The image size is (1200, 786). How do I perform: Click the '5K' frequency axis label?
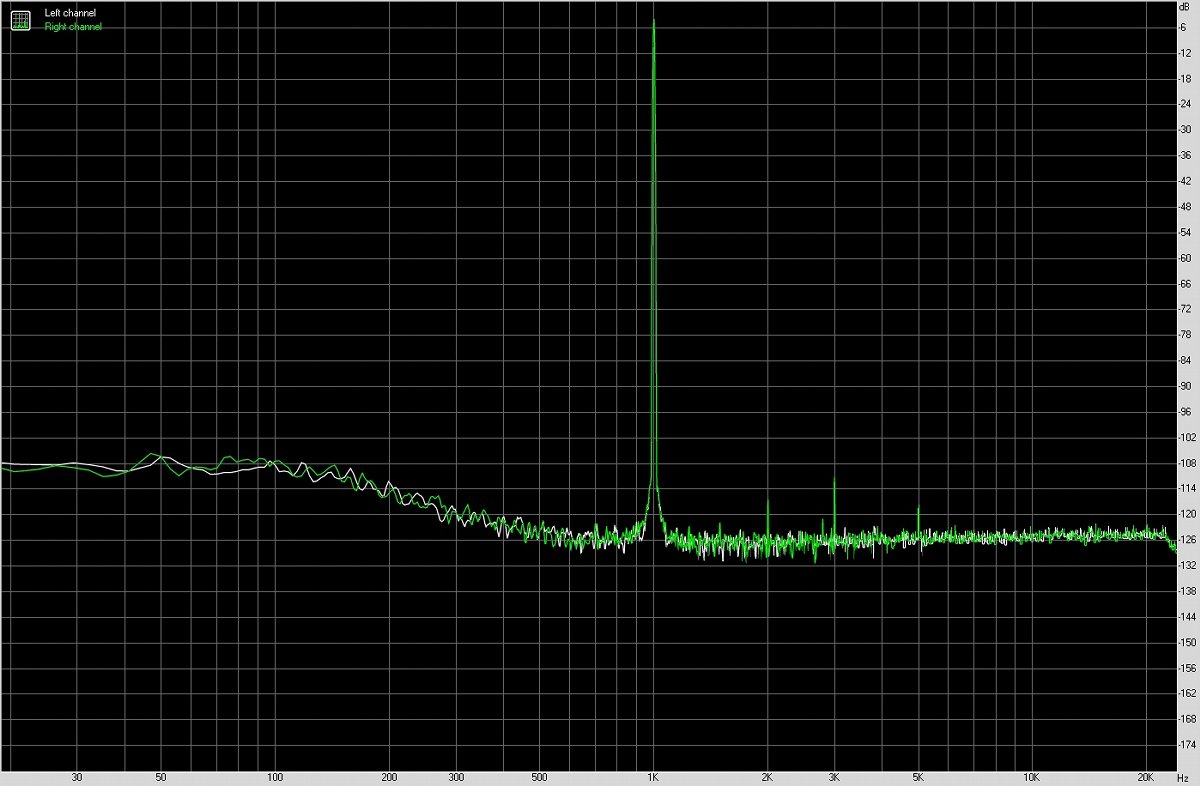[x=918, y=777]
